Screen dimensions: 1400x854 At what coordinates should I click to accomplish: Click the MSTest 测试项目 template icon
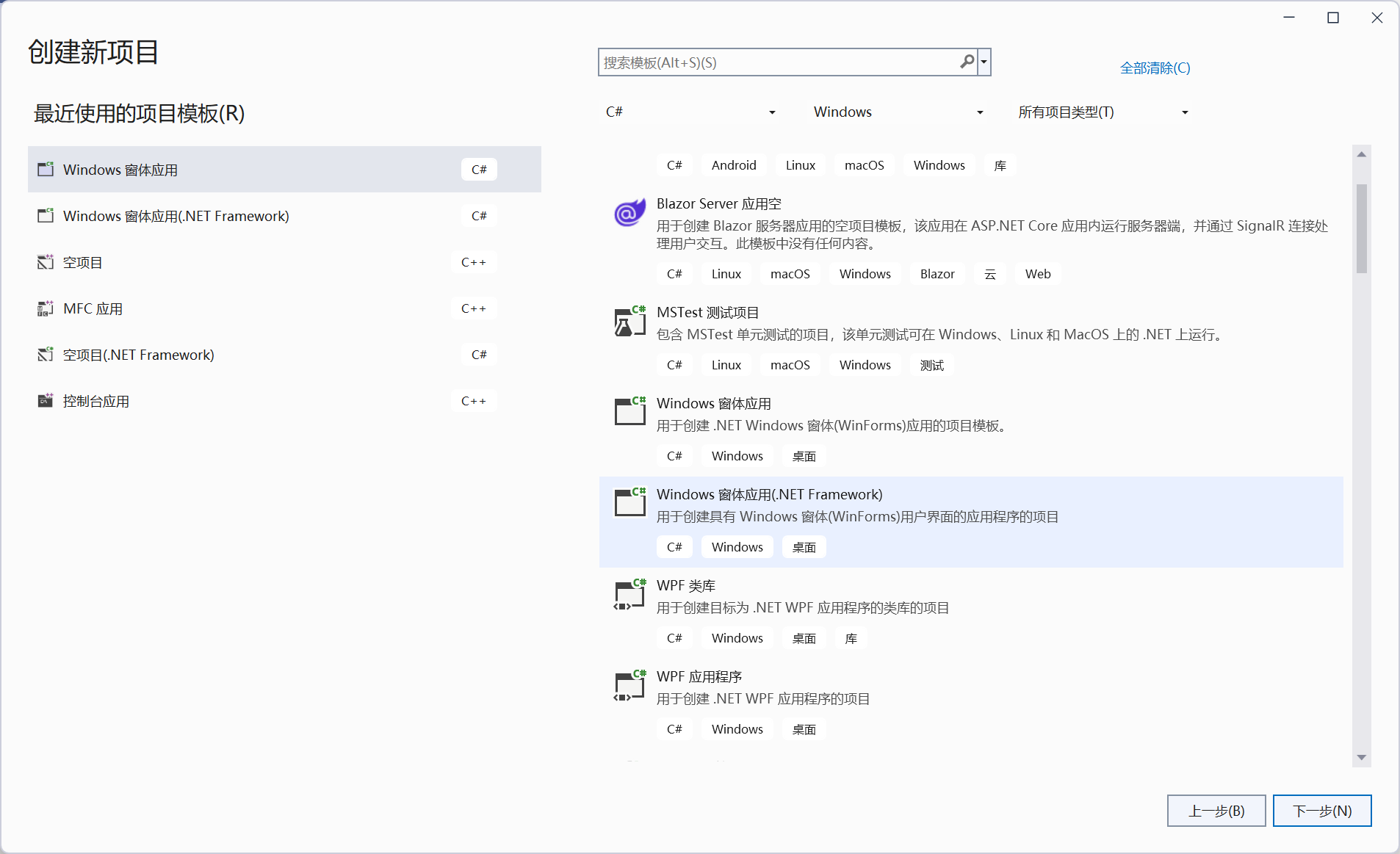click(x=629, y=322)
